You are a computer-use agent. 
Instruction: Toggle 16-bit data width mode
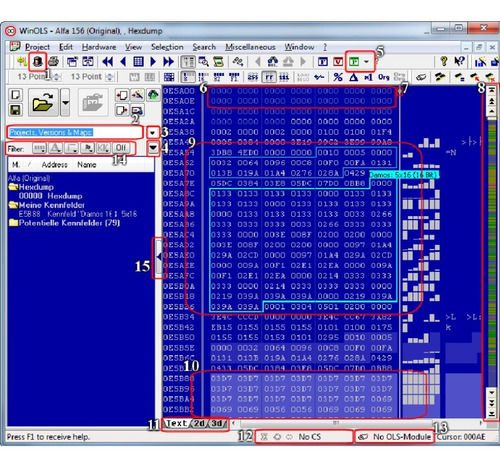coord(203,77)
